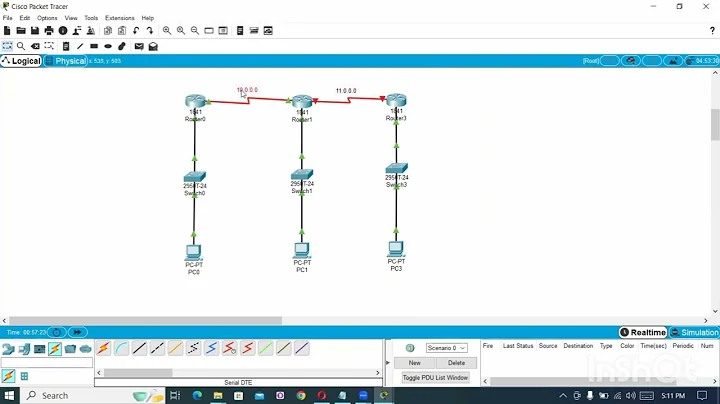Click the device search input field

coord(47,363)
